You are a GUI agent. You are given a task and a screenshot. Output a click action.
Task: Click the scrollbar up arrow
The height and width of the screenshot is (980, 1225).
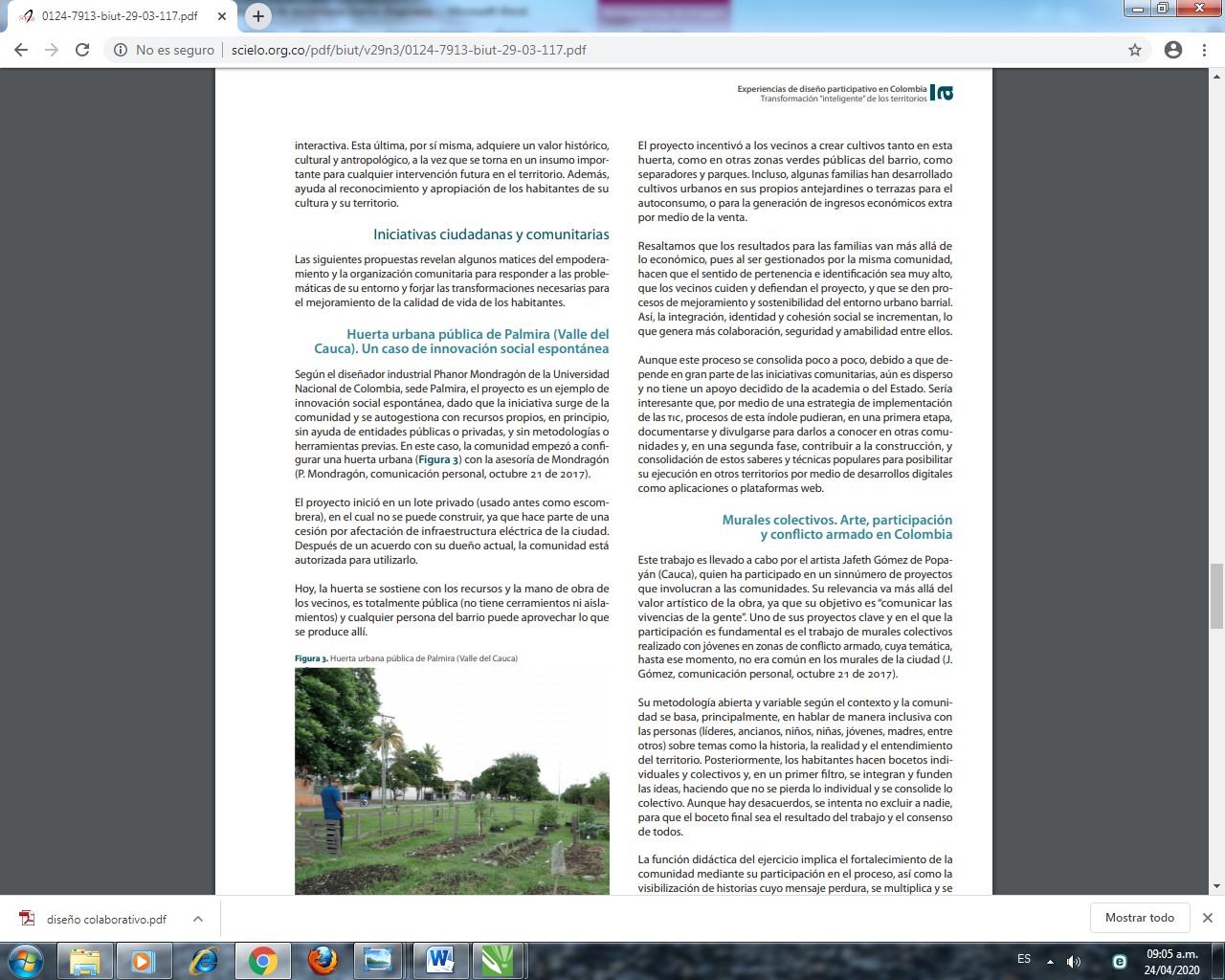(1216, 77)
